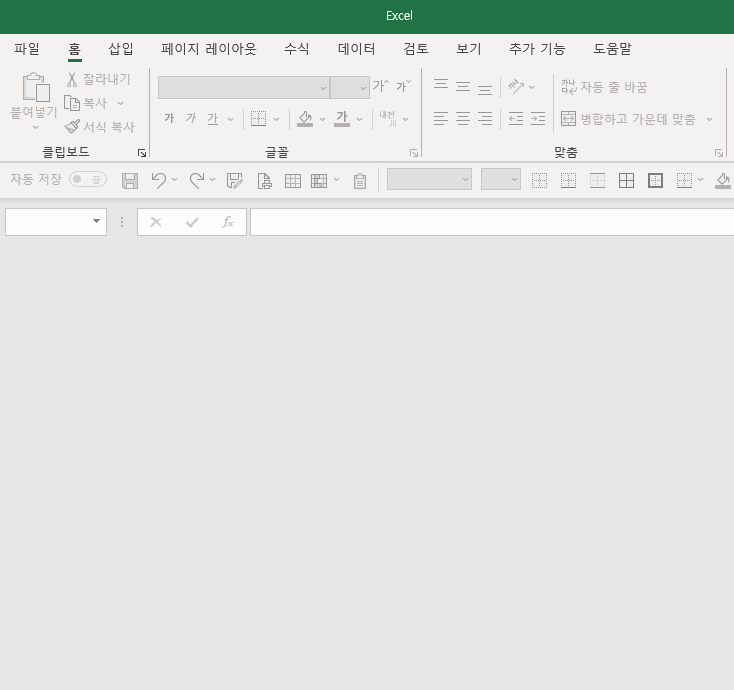Click the increase indent icon
Viewport: 734px width, 690px height.
[538, 119]
